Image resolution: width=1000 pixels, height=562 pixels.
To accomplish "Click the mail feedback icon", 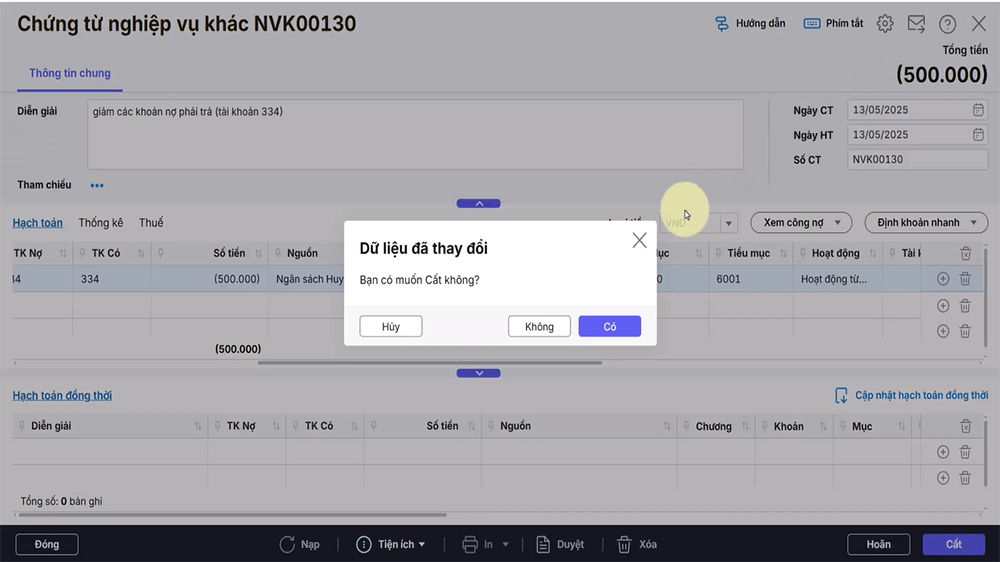I will [916, 24].
